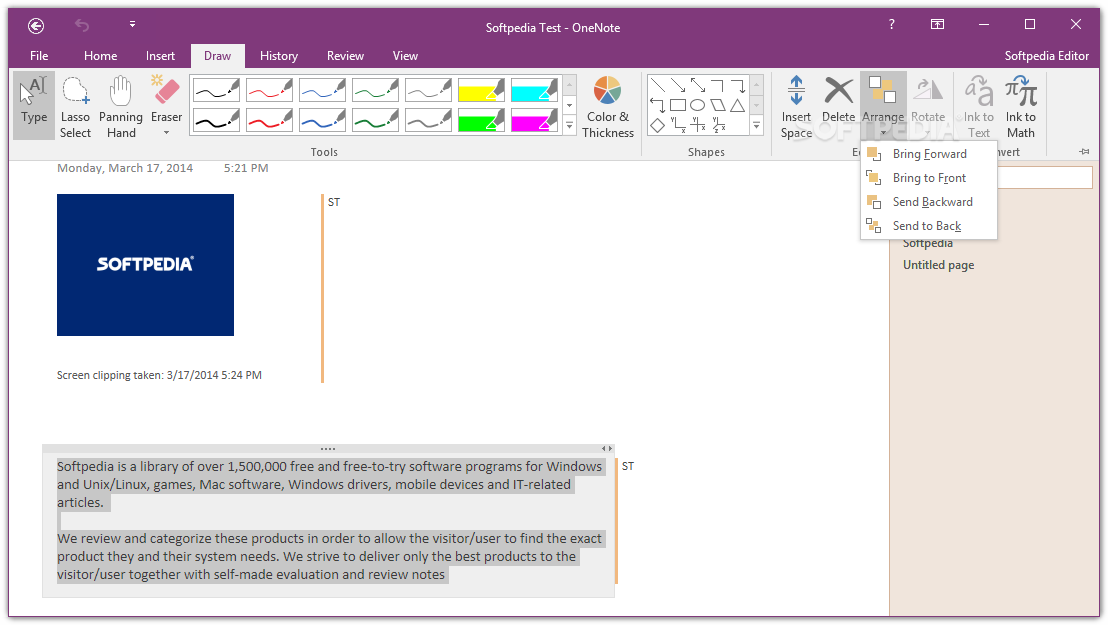Click Ink to Math
Image resolution: width=1108 pixels, height=625 pixels.
(x=1021, y=106)
